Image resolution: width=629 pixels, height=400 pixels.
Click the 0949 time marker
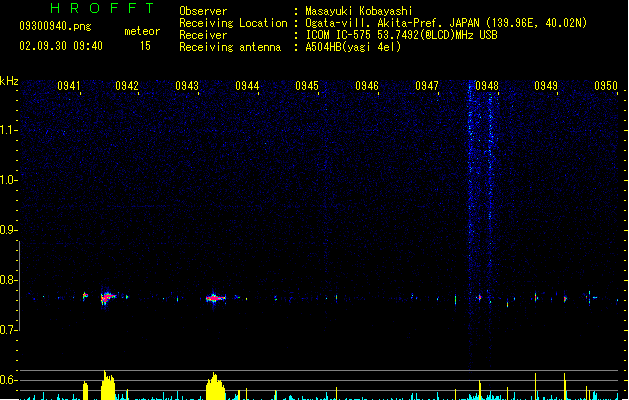pyautogui.click(x=546, y=86)
